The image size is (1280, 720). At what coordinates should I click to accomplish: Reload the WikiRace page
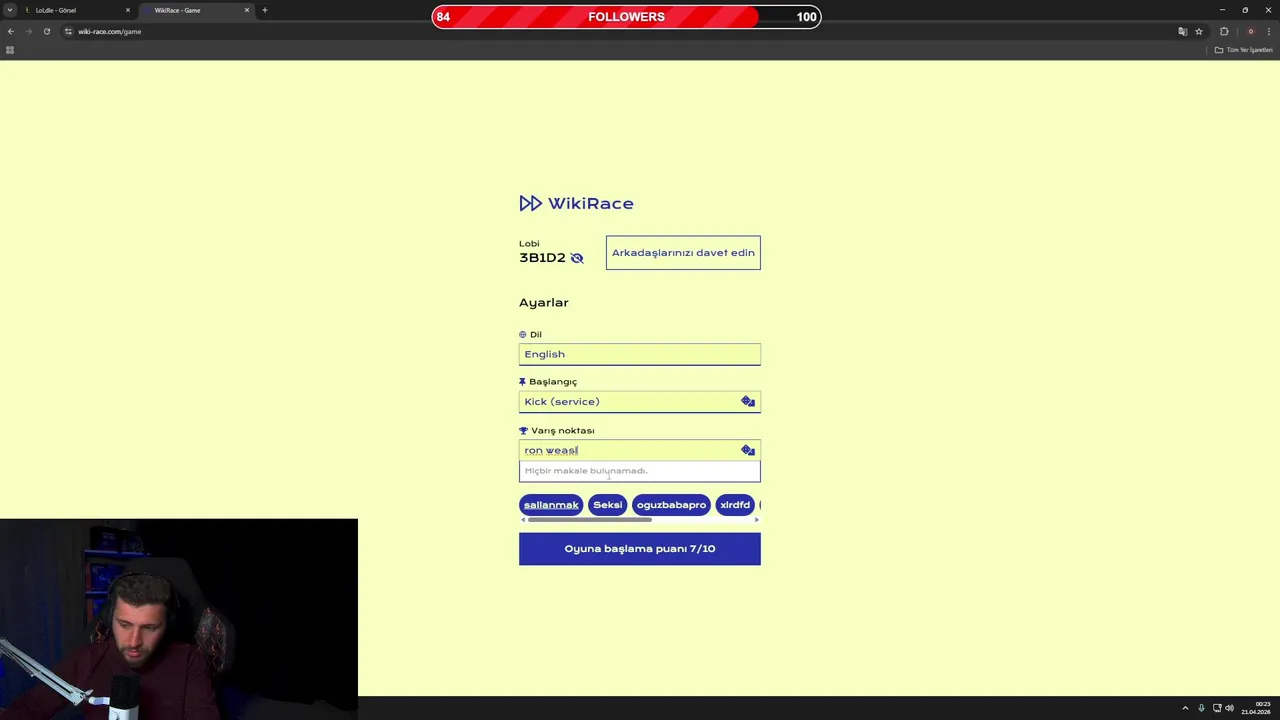pos(47,31)
